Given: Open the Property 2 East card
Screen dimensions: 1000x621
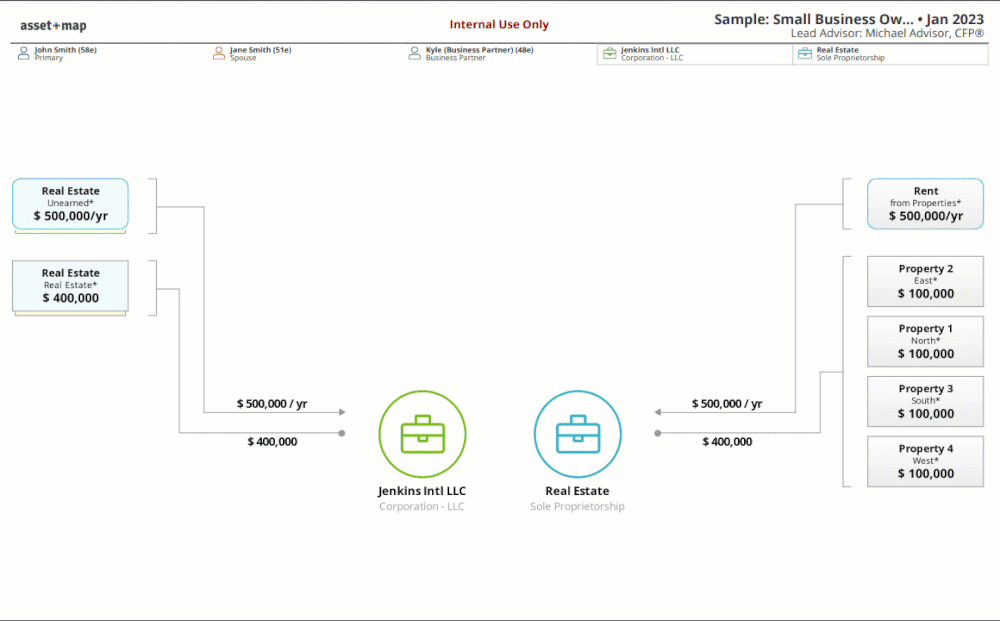Looking at the screenshot, I should [x=925, y=281].
